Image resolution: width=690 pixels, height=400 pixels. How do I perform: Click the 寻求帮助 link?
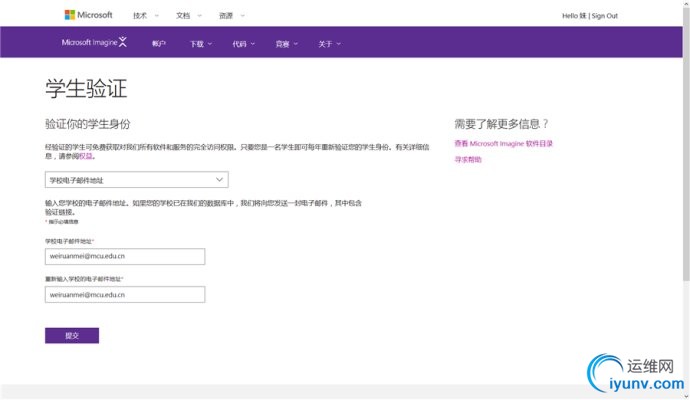tap(468, 159)
